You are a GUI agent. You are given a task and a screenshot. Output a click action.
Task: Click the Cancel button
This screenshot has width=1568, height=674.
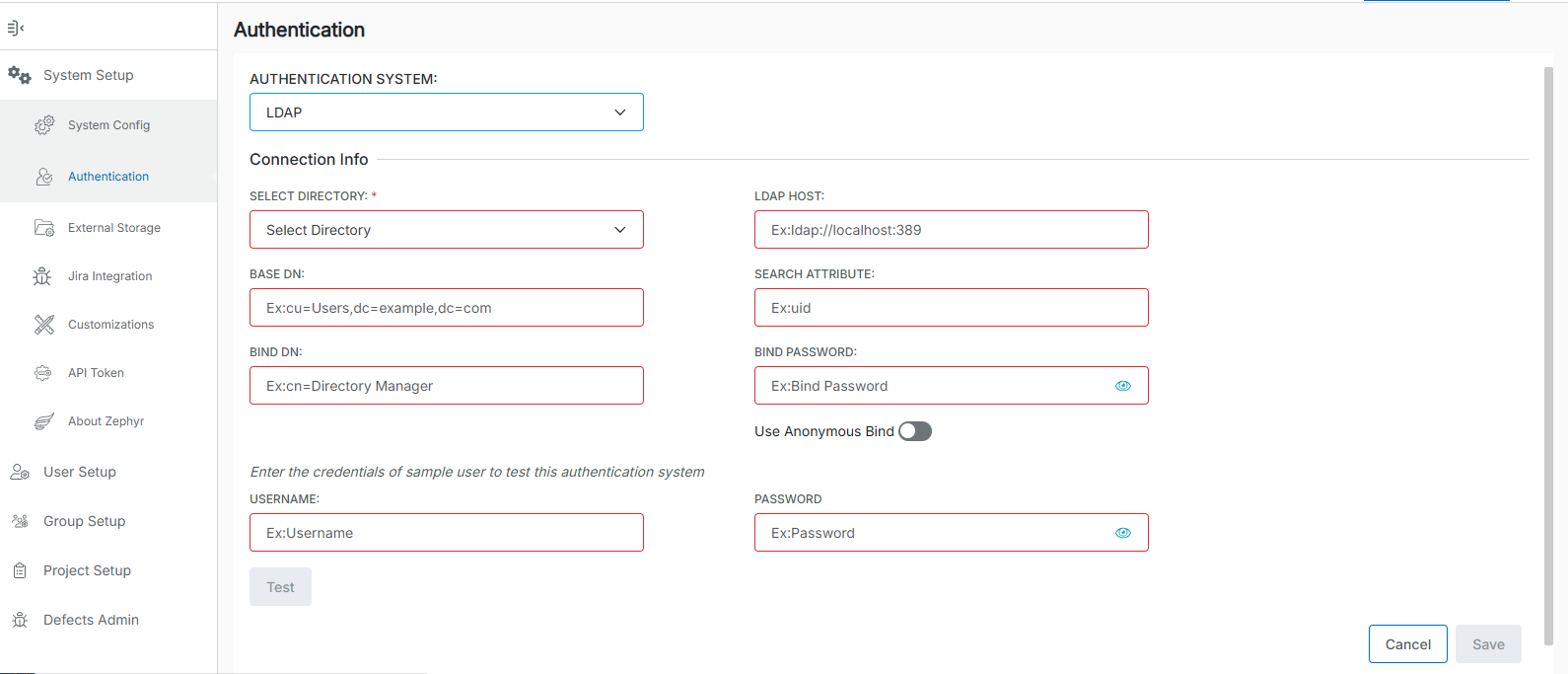(1407, 644)
